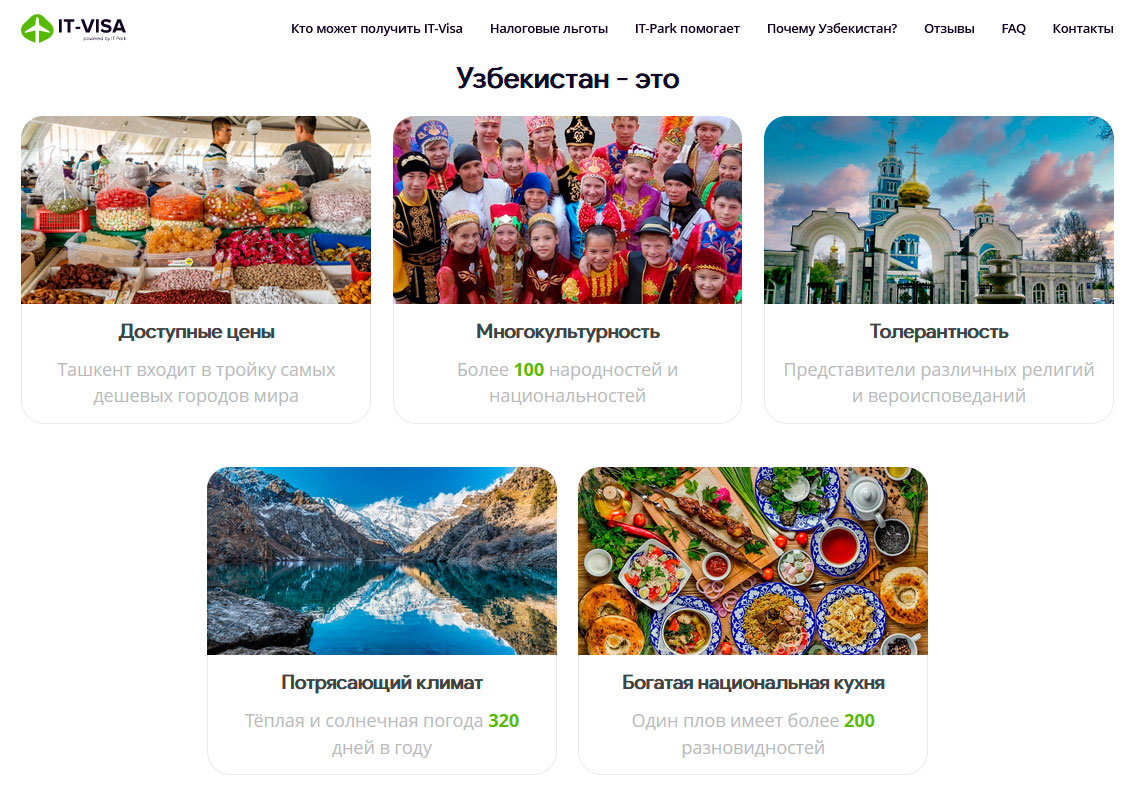Click the Потрясающий климат heading
The height and width of the screenshot is (804, 1148).
(x=381, y=682)
